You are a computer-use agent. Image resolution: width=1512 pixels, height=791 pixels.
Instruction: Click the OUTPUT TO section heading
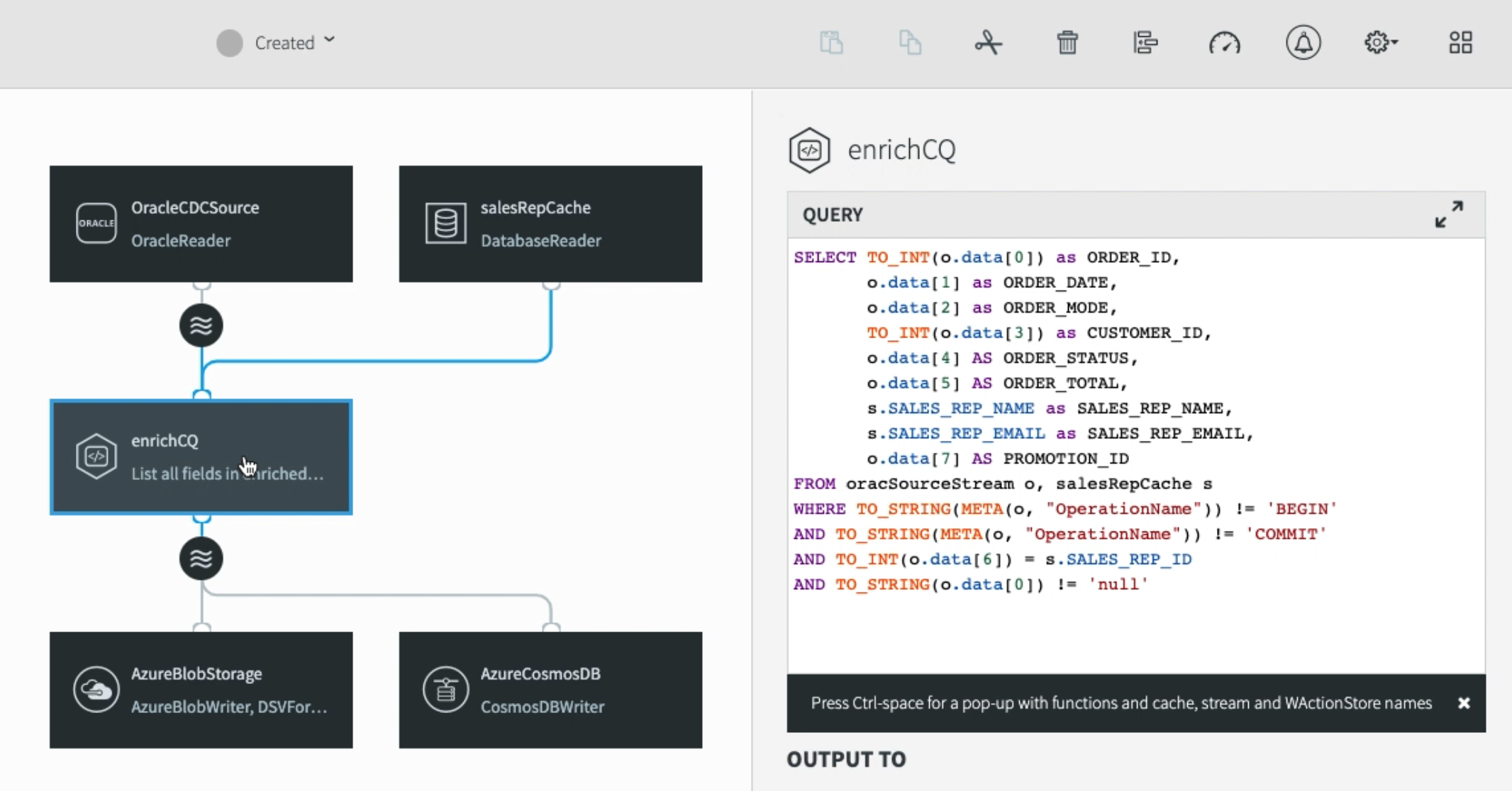coord(846,759)
